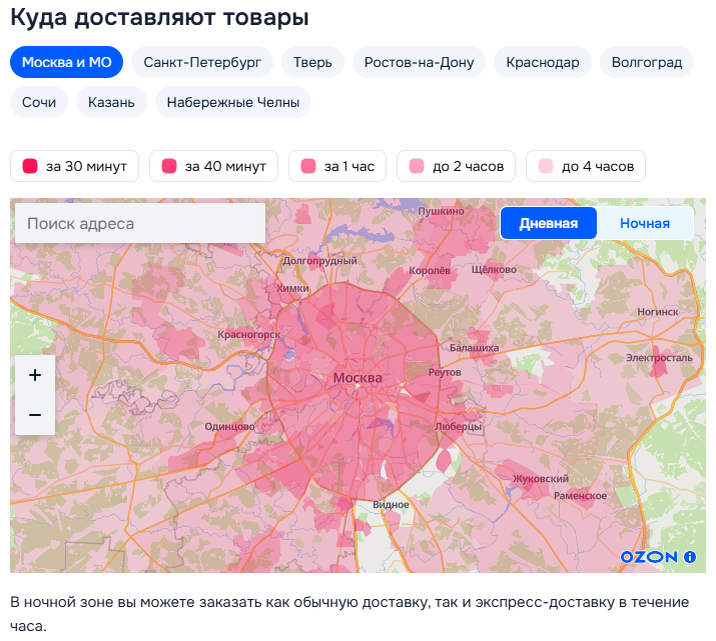Choose the Тверь city tab

coord(313,62)
